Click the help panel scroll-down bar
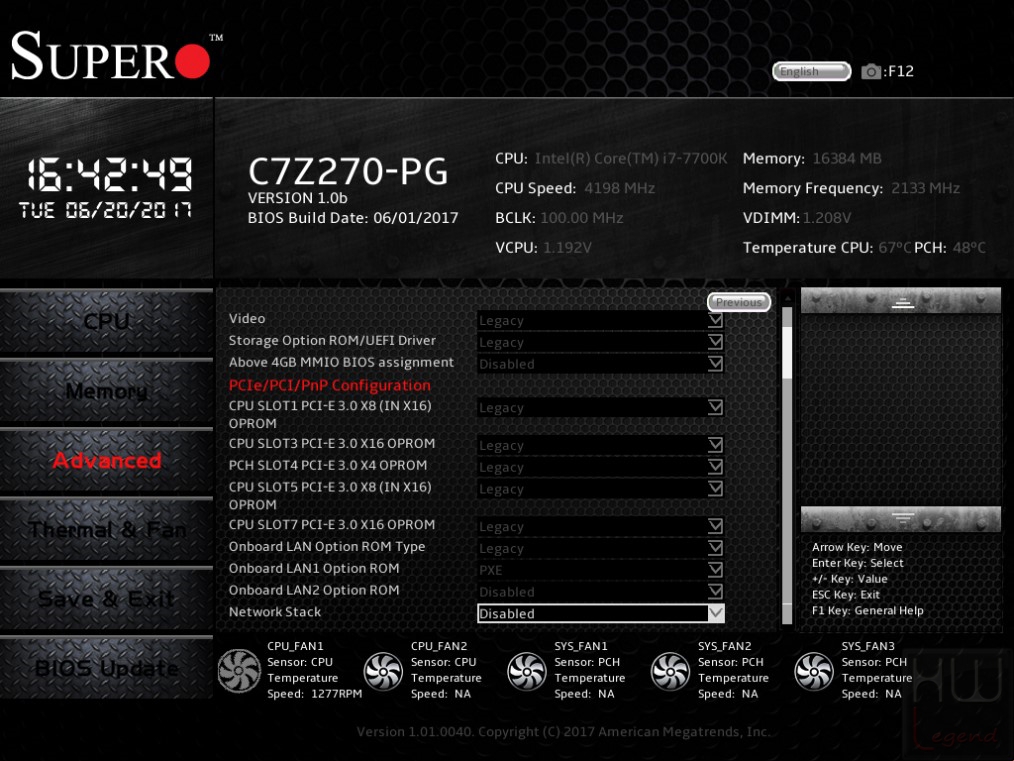 [x=901, y=519]
